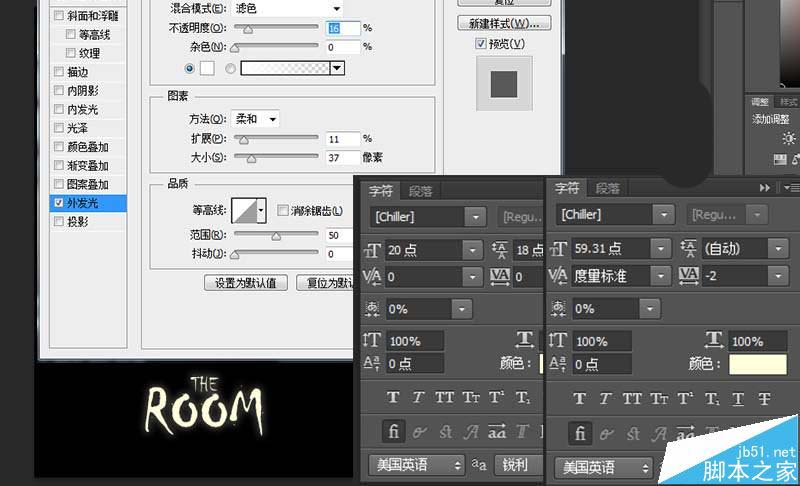The image size is (800, 486).
Task: Toggle fi ligatures in the 59.31 点 Character panel
Action: click(580, 433)
